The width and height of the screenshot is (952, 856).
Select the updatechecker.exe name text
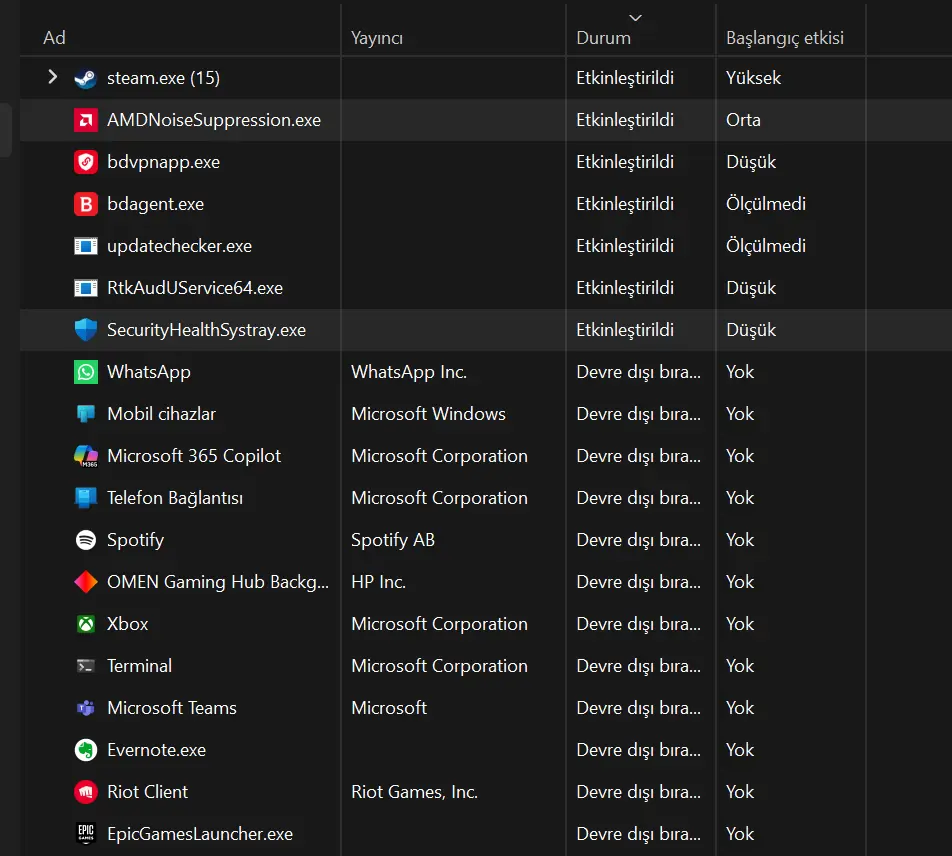179,246
